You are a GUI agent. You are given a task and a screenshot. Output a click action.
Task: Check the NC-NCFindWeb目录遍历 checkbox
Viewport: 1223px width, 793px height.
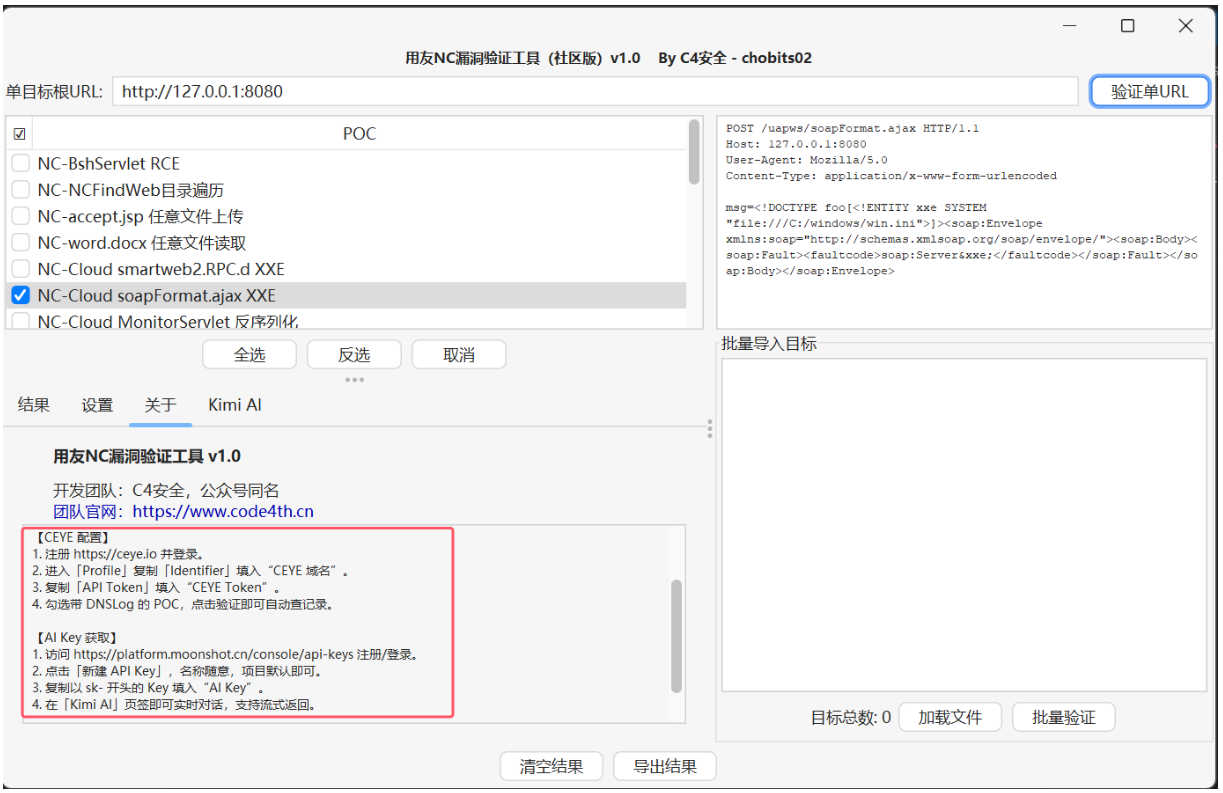pos(20,190)
